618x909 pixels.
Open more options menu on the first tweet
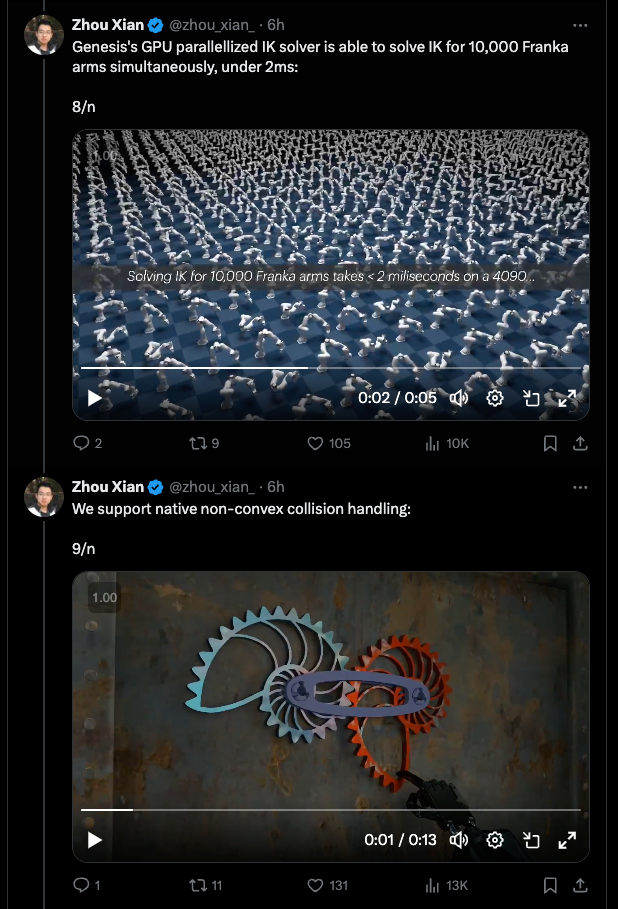580,25
